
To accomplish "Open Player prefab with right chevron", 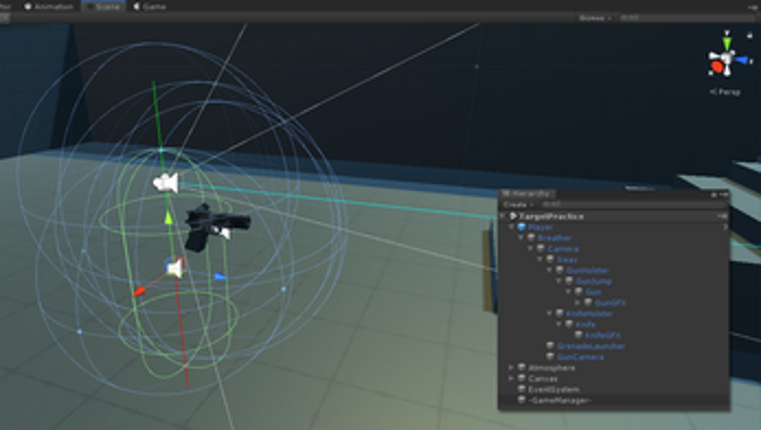I will (725, 227).
